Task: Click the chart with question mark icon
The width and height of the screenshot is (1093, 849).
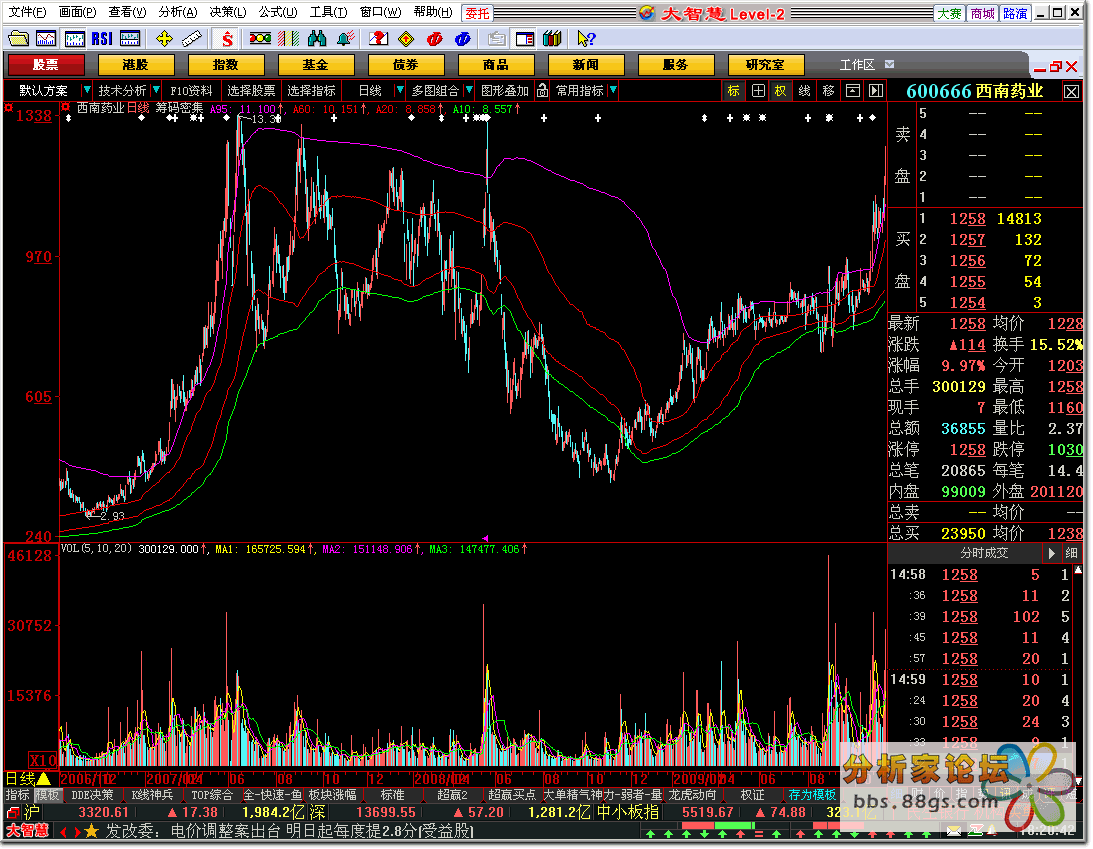Action: (x=379, y=39)
